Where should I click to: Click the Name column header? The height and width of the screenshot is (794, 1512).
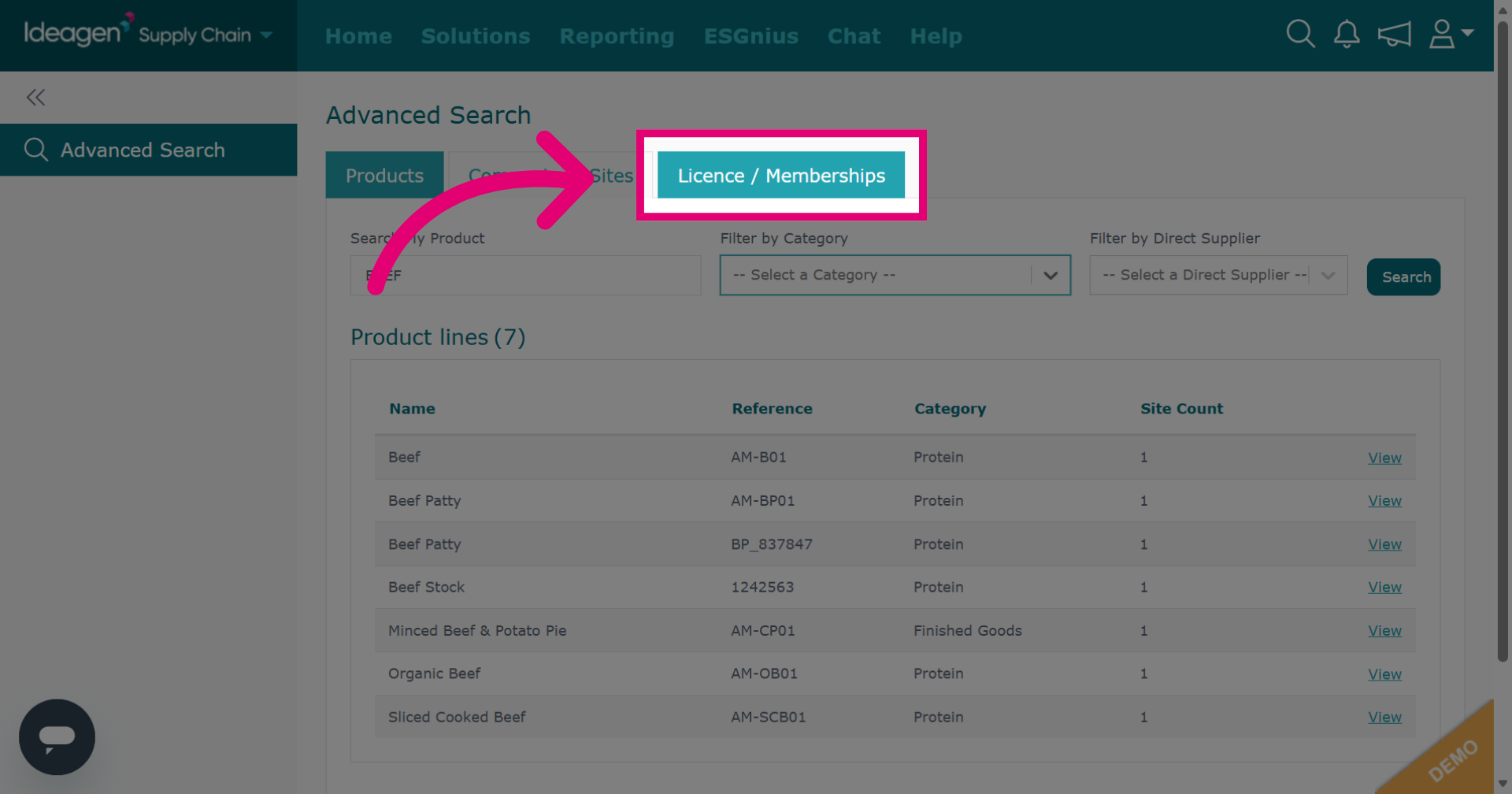tap(412, 409)
